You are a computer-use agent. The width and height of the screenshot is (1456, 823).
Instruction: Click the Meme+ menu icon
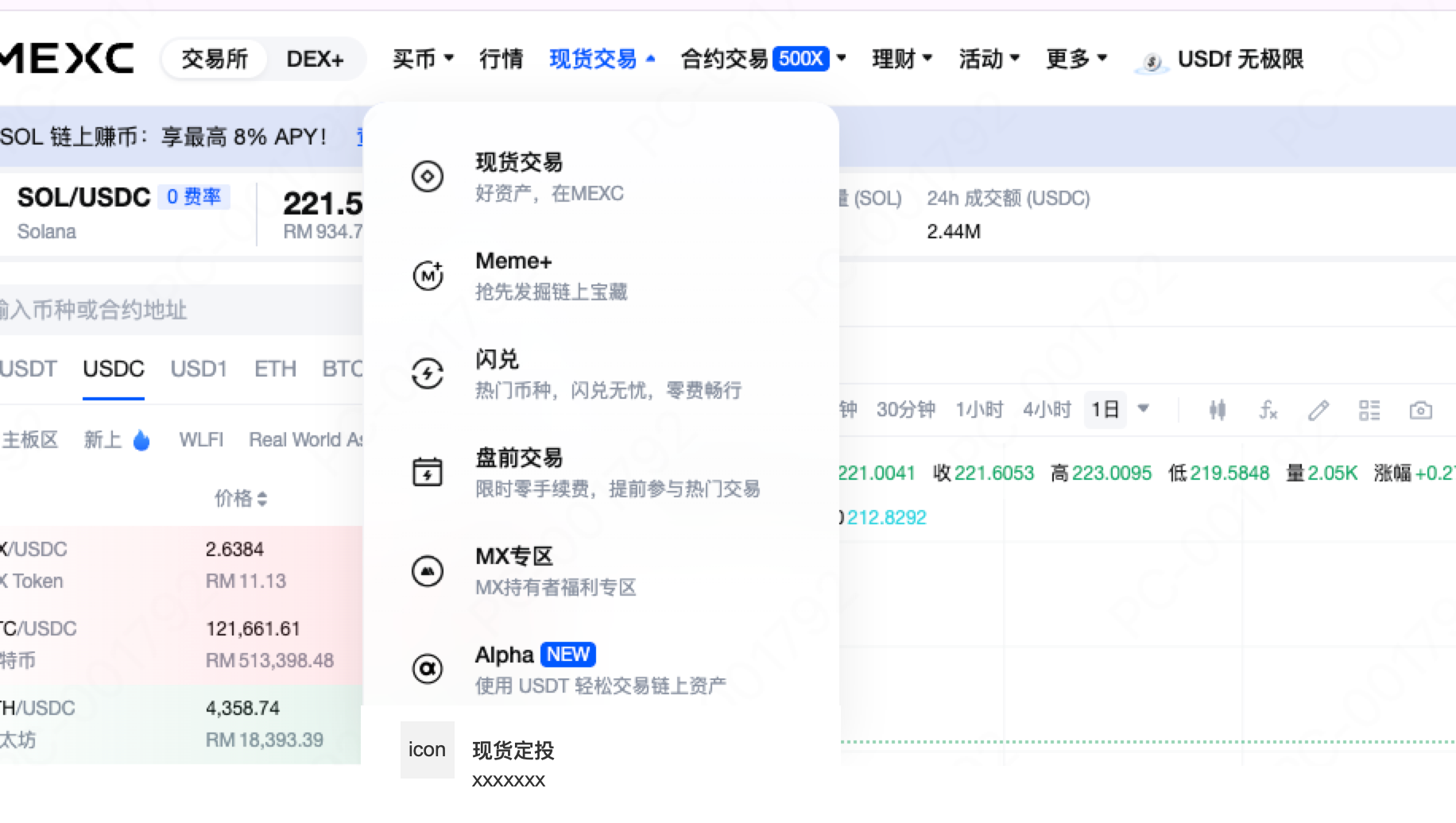428,276
